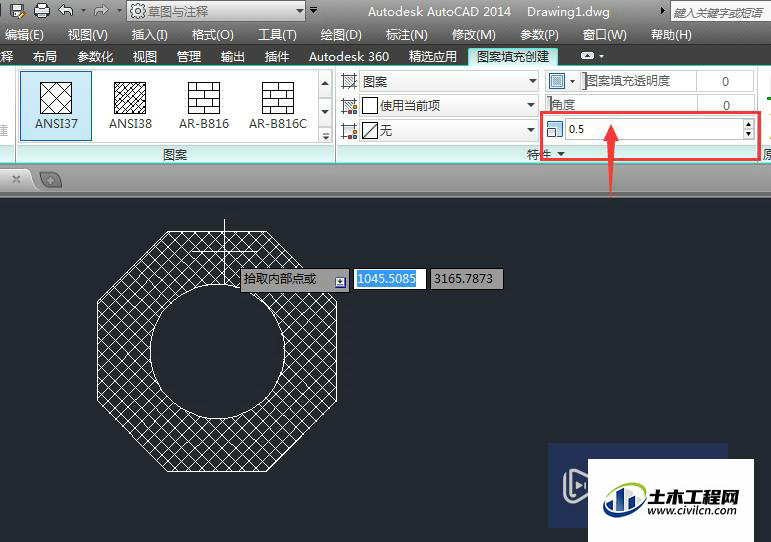Click the hatch pattern scale icon
771x542 pixels.
click(555, 129)
